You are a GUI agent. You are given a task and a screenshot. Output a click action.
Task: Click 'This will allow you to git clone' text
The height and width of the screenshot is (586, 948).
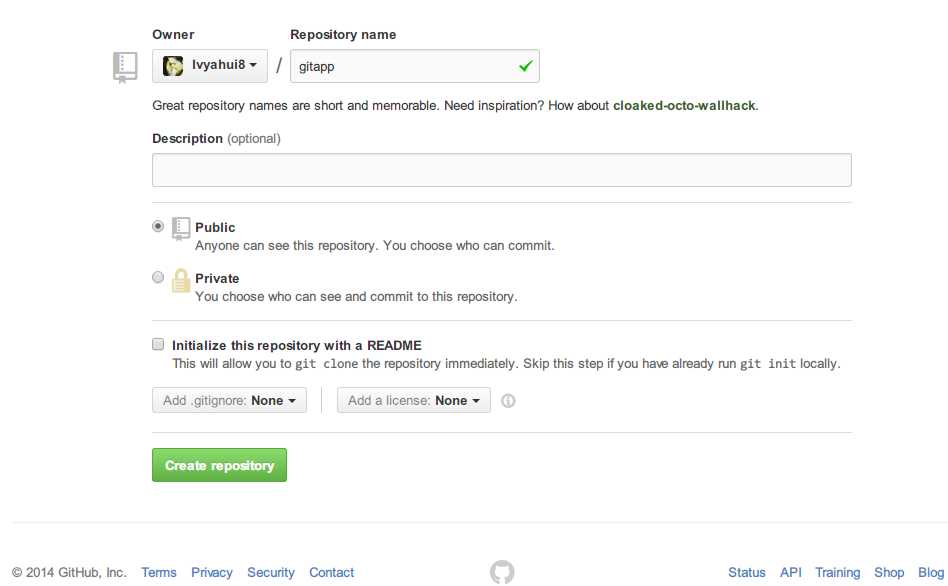pos(506,363)
